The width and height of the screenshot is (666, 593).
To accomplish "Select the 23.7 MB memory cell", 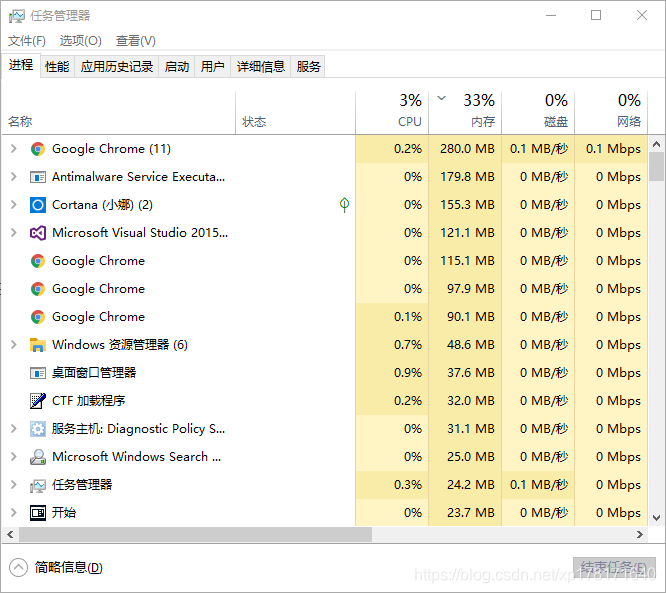I will point(465,513).
